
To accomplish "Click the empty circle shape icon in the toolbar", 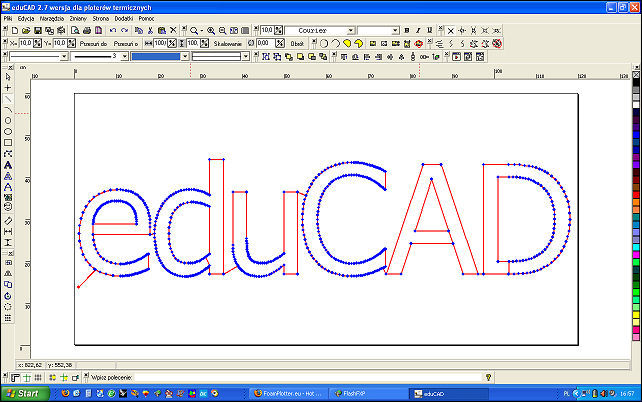I will click(324, 43).
